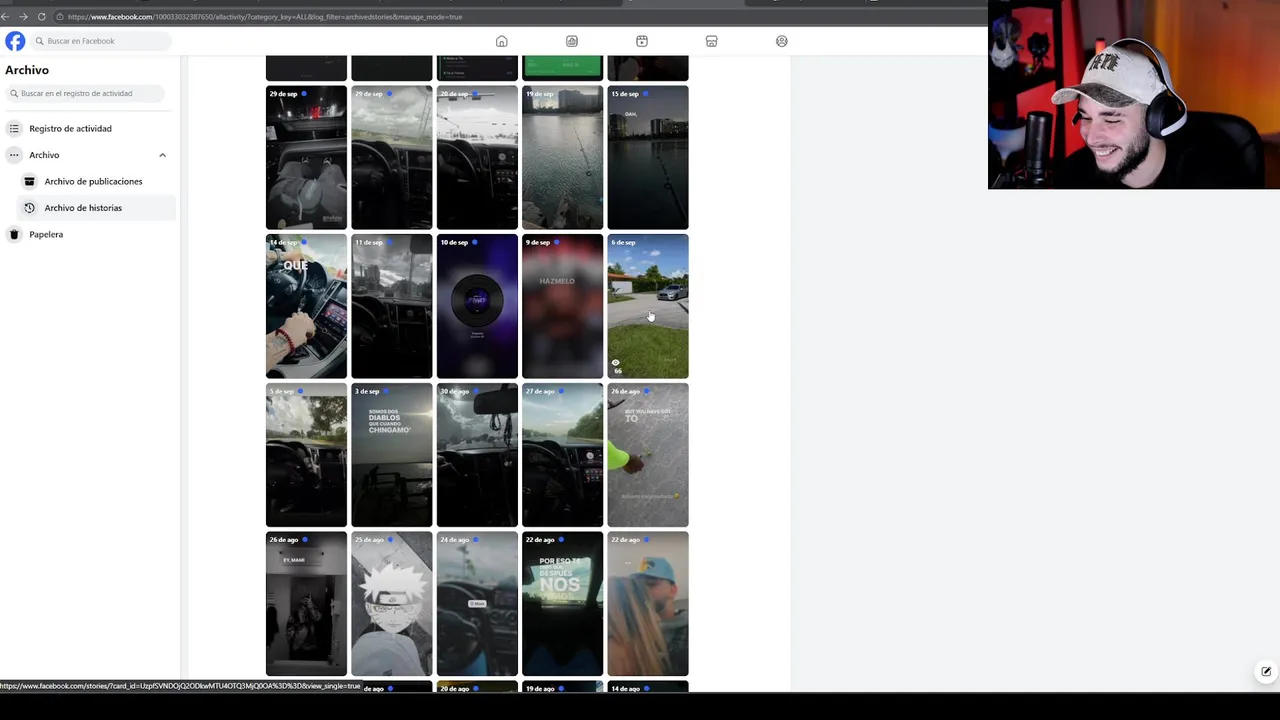Screen dimensions: 1280x720
Task: Open the 24 de ago story
Action: [477, 604]
